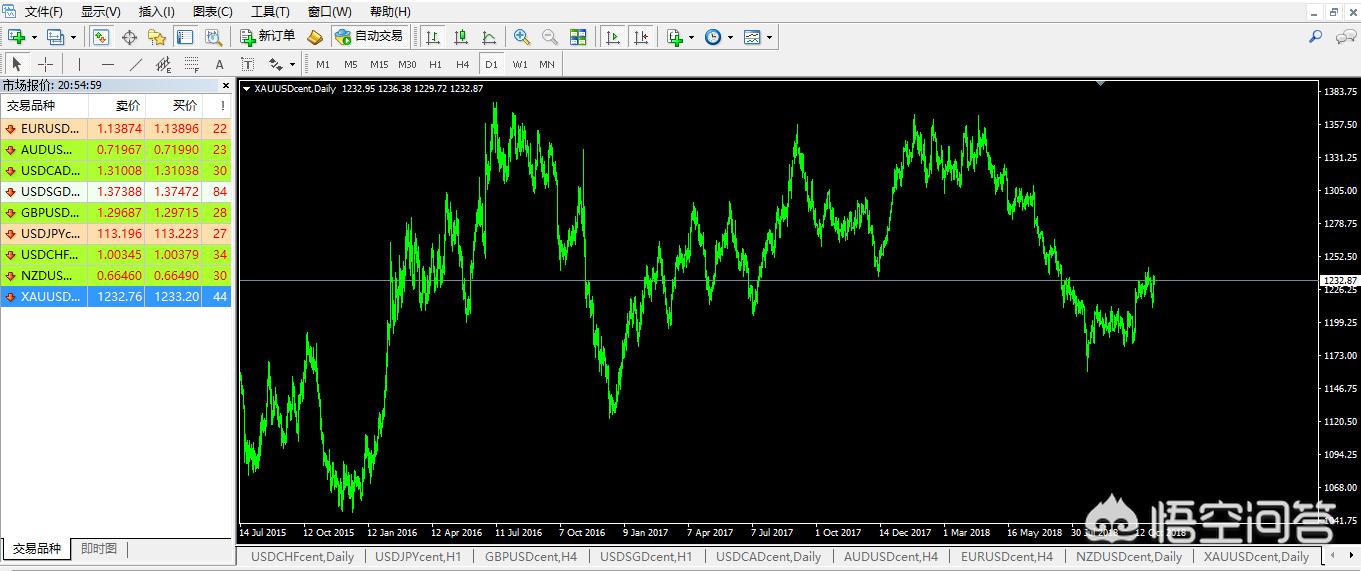Switch chart to bar chart icon
The height and width of the screenshot is (571, 1361).
click(x=433, y=37)
